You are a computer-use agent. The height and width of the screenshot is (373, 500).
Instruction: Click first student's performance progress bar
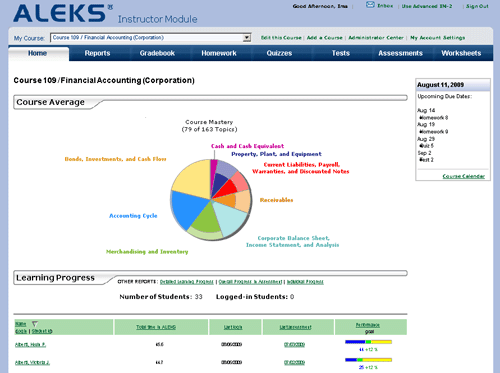click(x=368, y=342)
